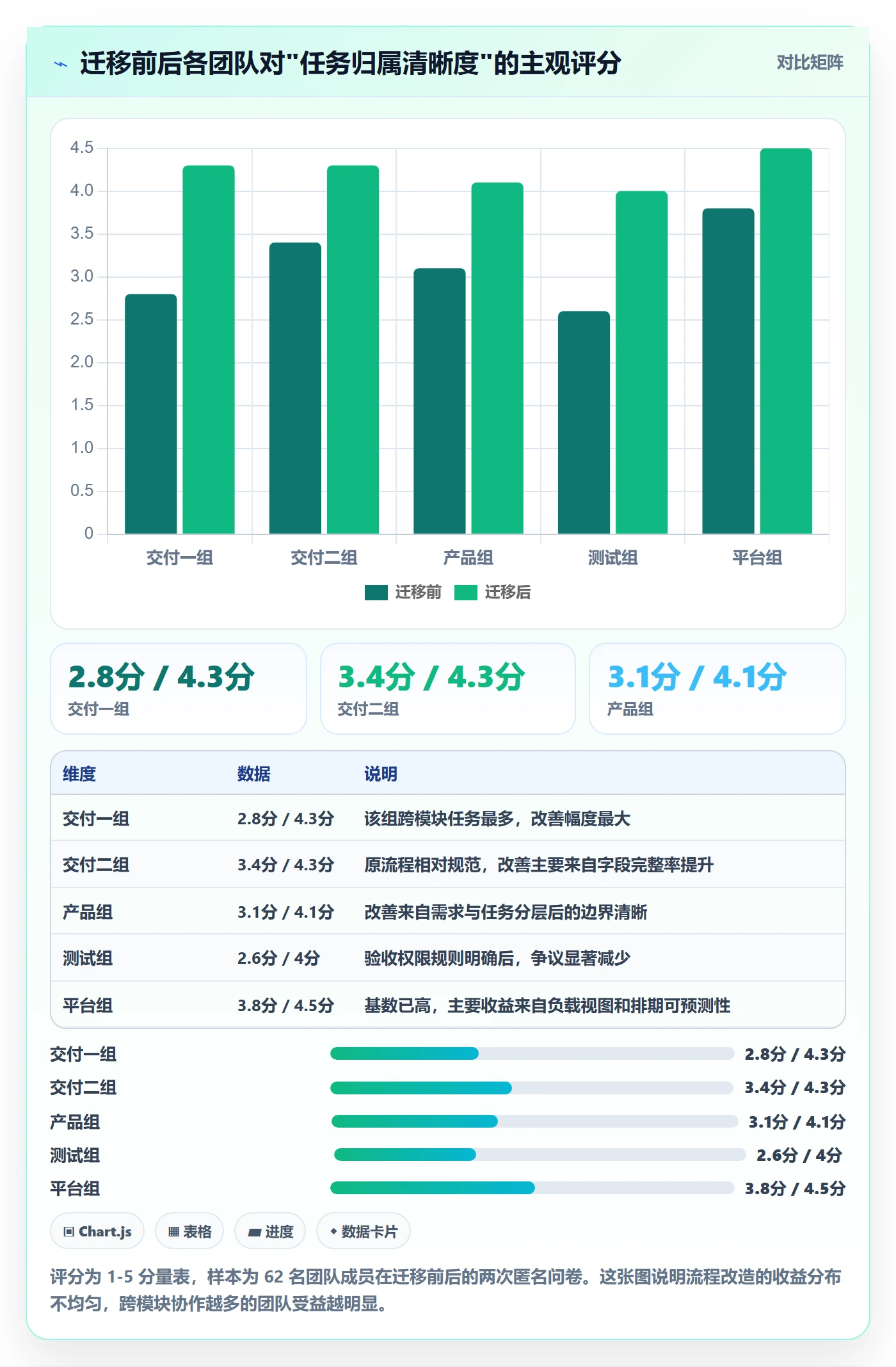Toggle the 迁移前 legend swatch
The image size is (896, 1367).
pos(376,593)
